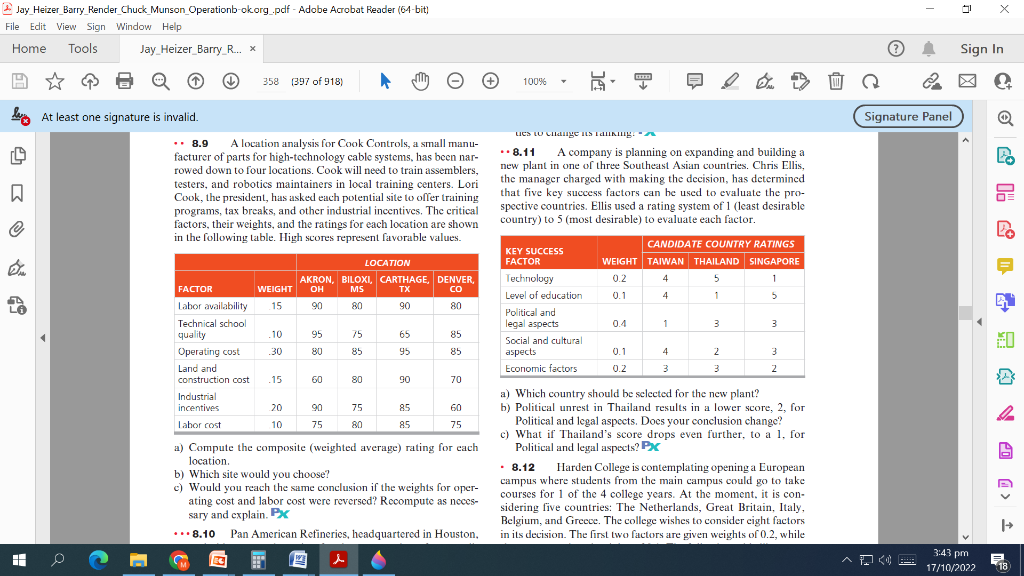Open Attachments paperclip panel
The width and height of the screenshot is (1024, 576).
click(17, 229)
